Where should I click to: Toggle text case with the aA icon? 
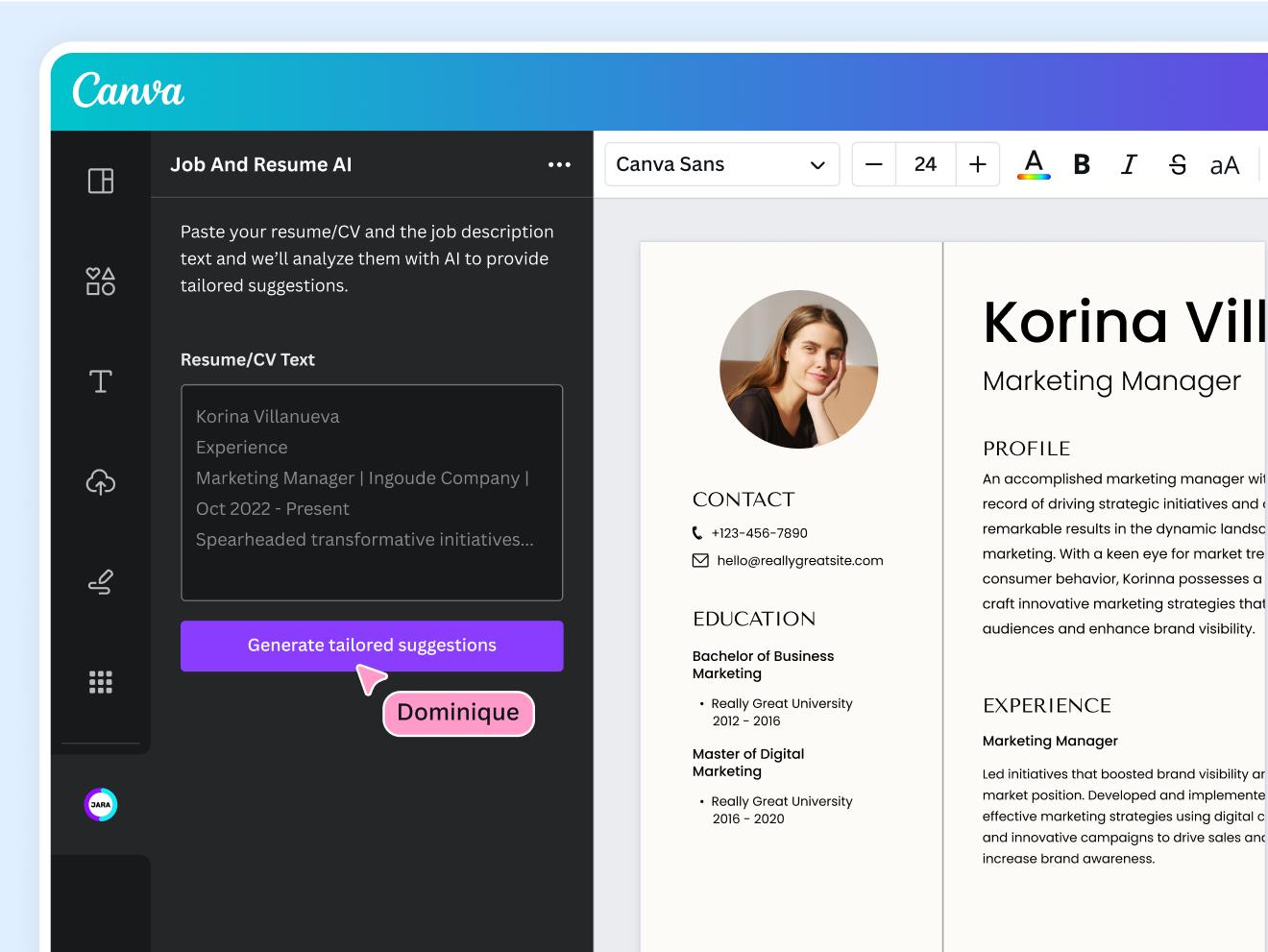pyautogui.click(x=1225, y=164)
